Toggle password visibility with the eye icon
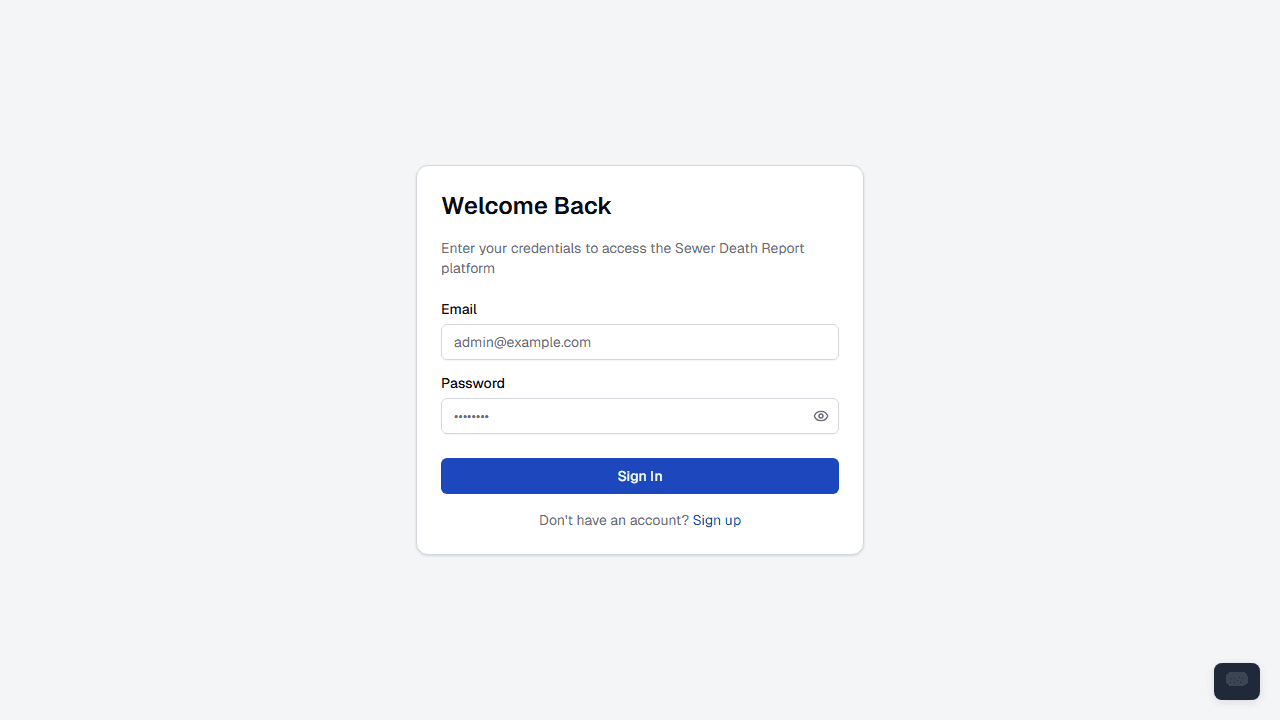Image resolution: width=1280 pixels, height=720 pixels. (821, 416)
